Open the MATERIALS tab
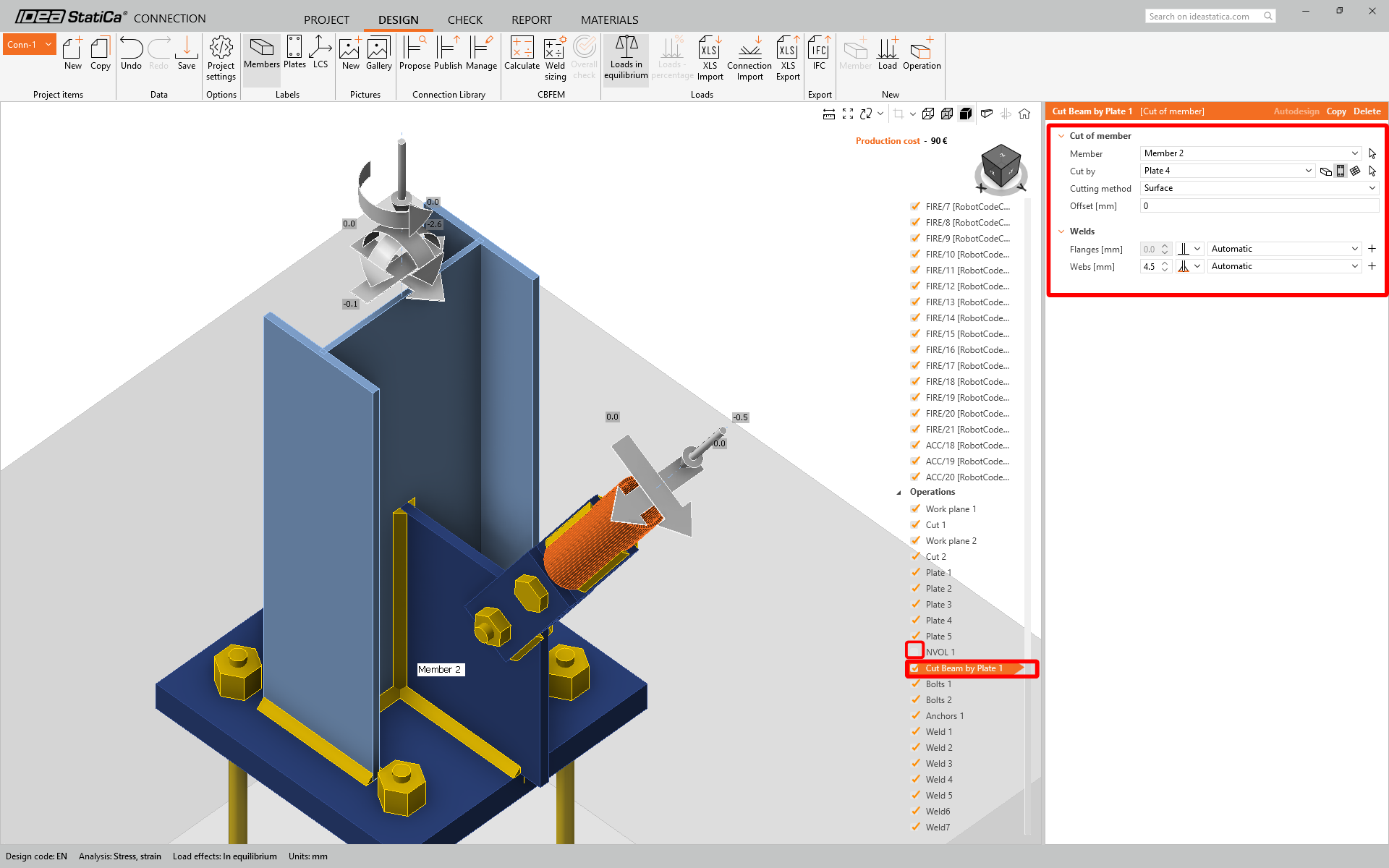Screen dimensions: 1389x868 coord(609,20)
